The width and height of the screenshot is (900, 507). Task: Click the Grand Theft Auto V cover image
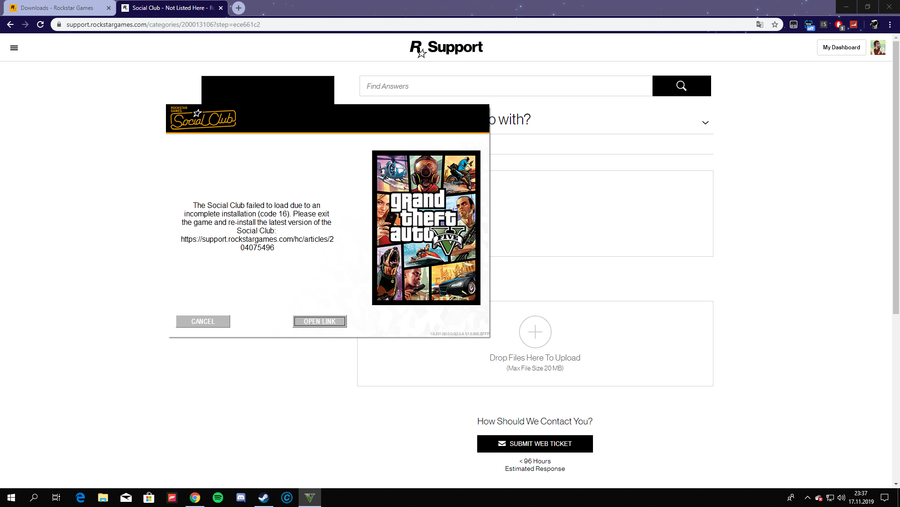point(426,227)
